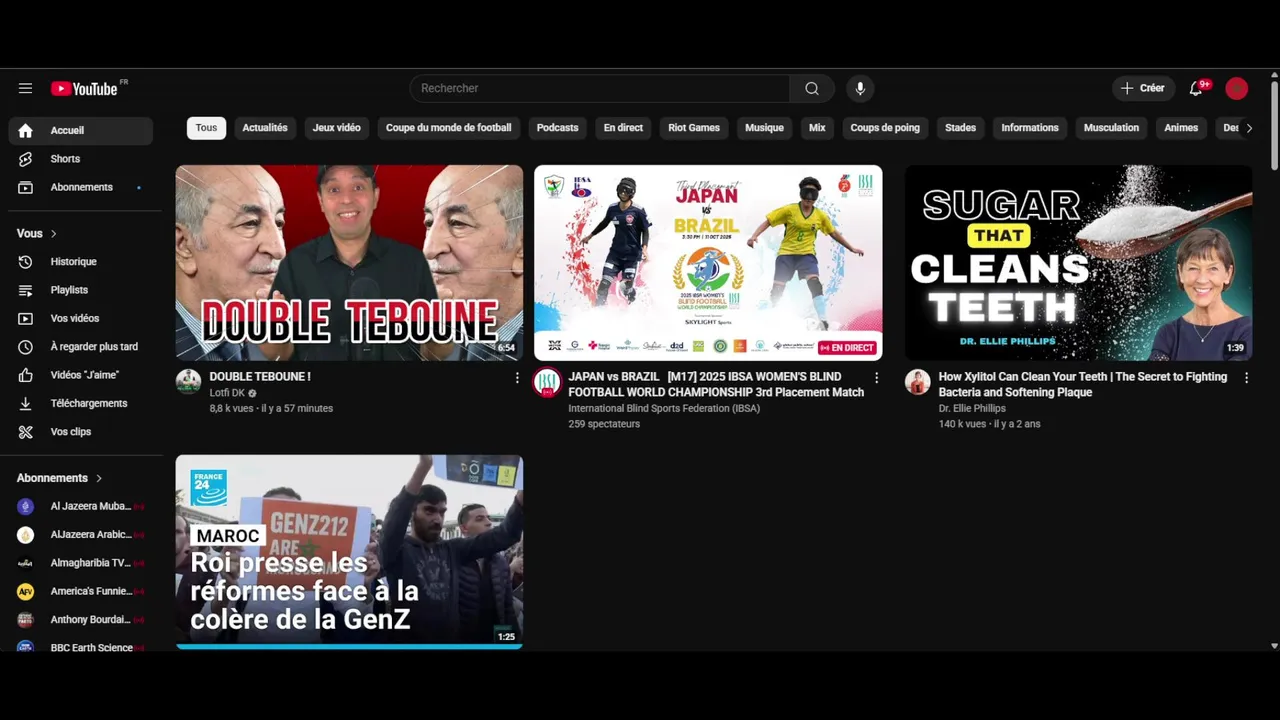Select the Mix filter chip
The image size is (1280, 720).
[817, 128]
